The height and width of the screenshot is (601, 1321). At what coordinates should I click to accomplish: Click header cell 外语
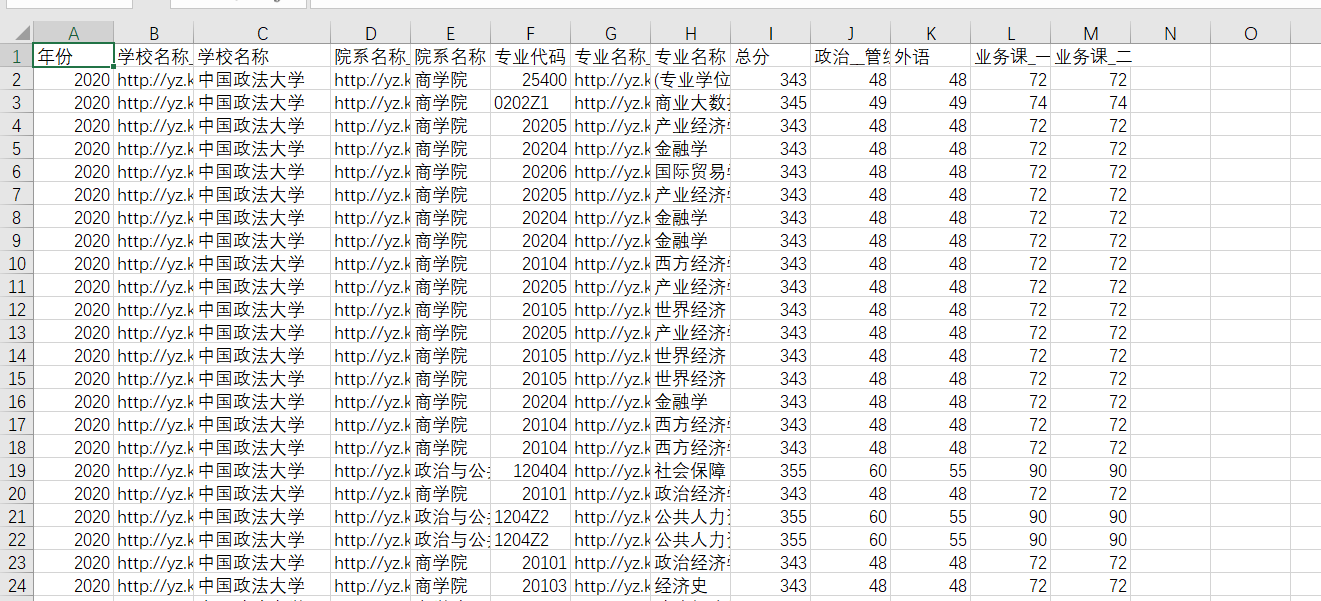point(931,56)
